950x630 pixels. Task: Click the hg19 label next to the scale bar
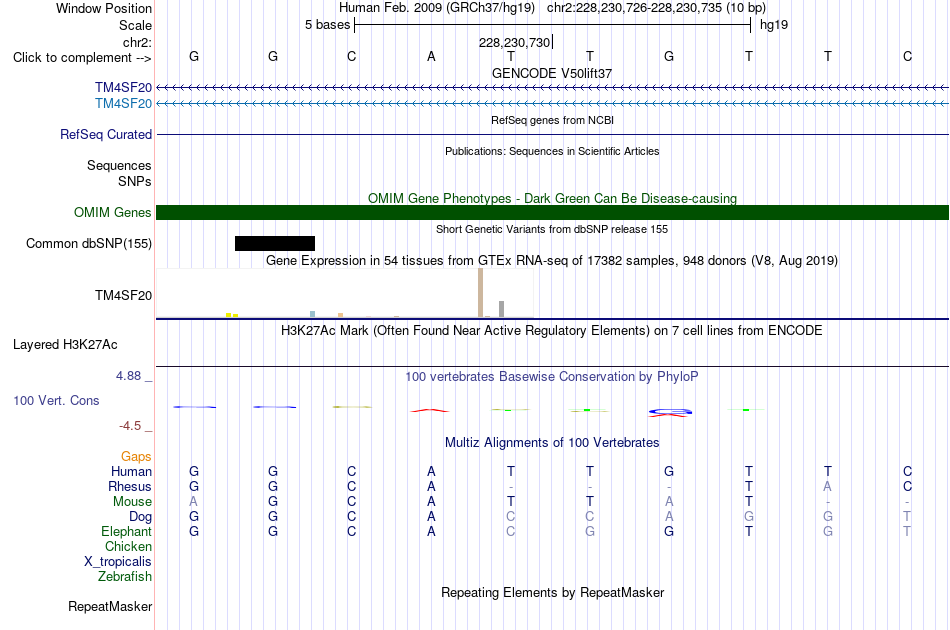point(774,25)
